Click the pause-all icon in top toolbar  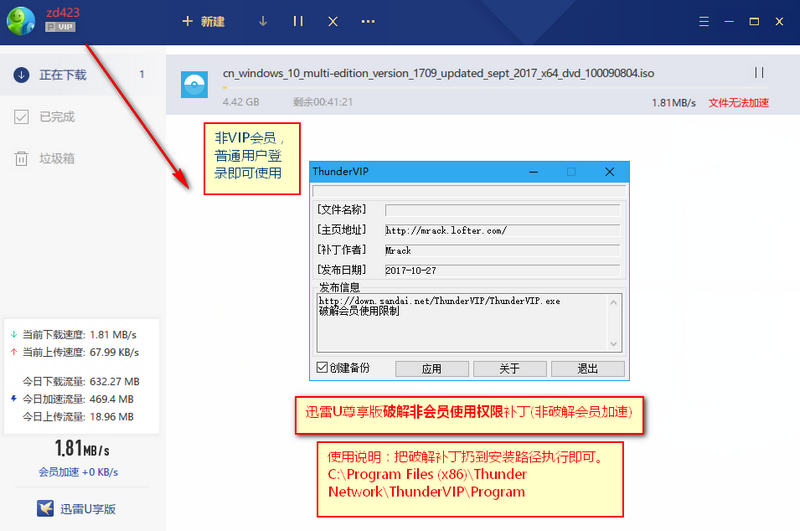298,21
